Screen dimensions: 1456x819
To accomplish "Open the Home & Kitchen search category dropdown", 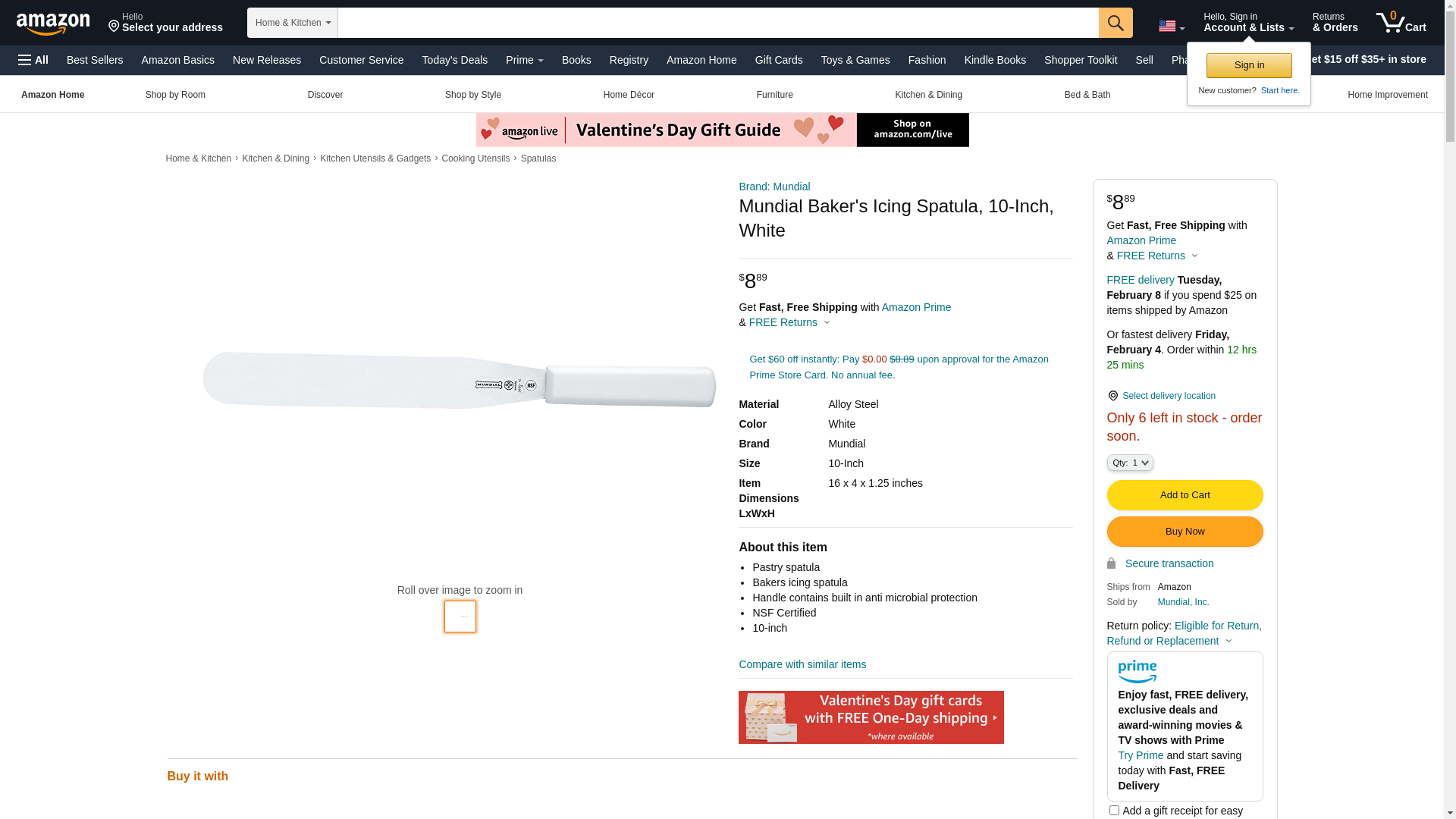I will tap(292, 23).
